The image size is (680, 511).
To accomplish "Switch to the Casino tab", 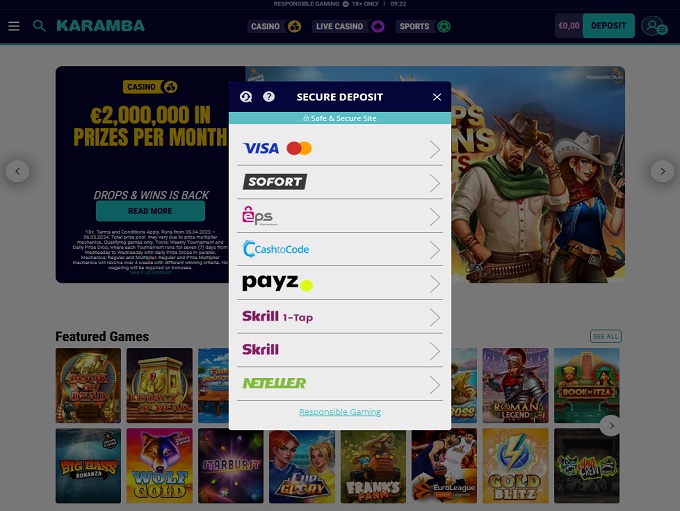I will click(x=275, y=26).
